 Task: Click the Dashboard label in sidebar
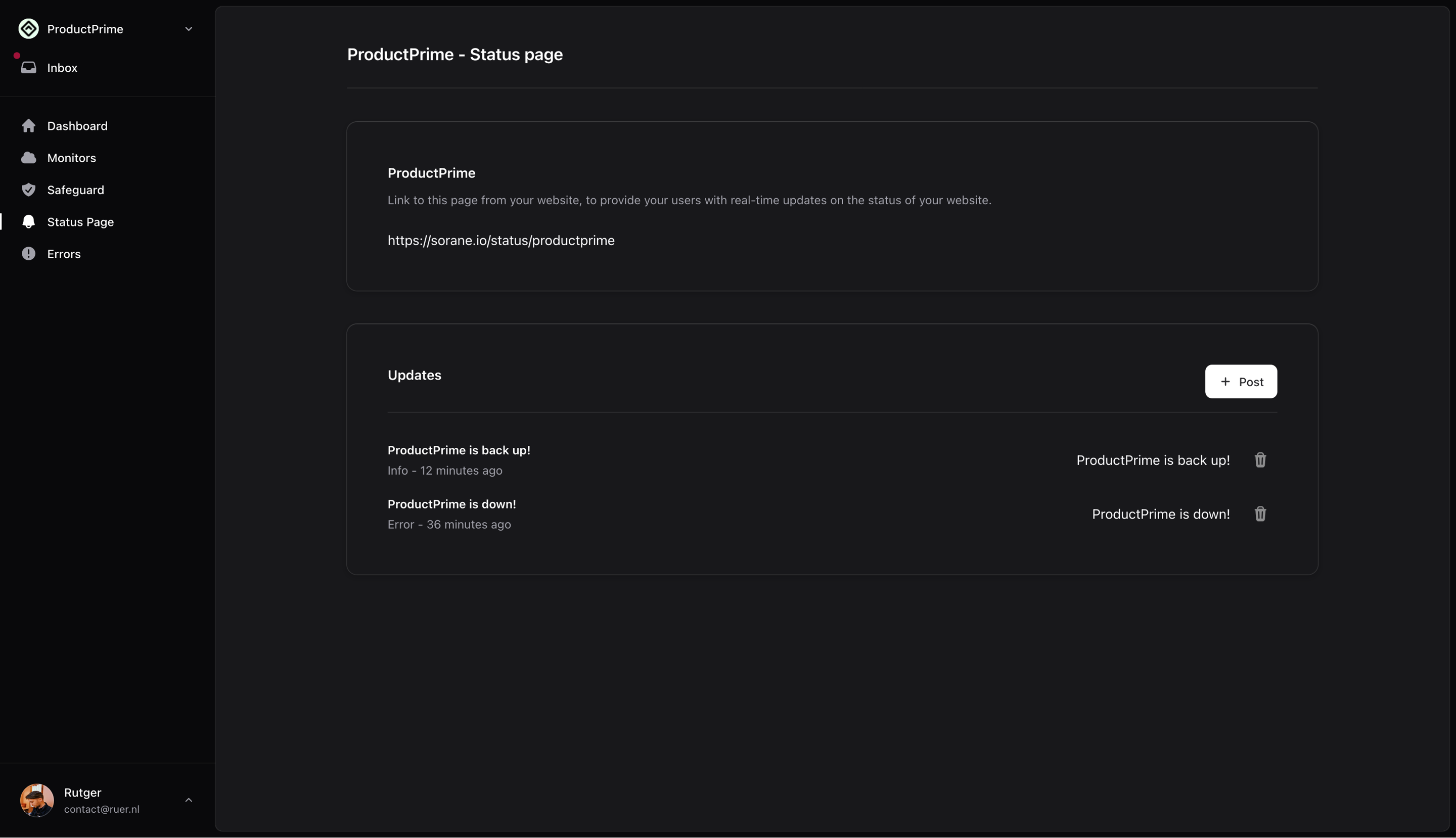click(77, 126)
